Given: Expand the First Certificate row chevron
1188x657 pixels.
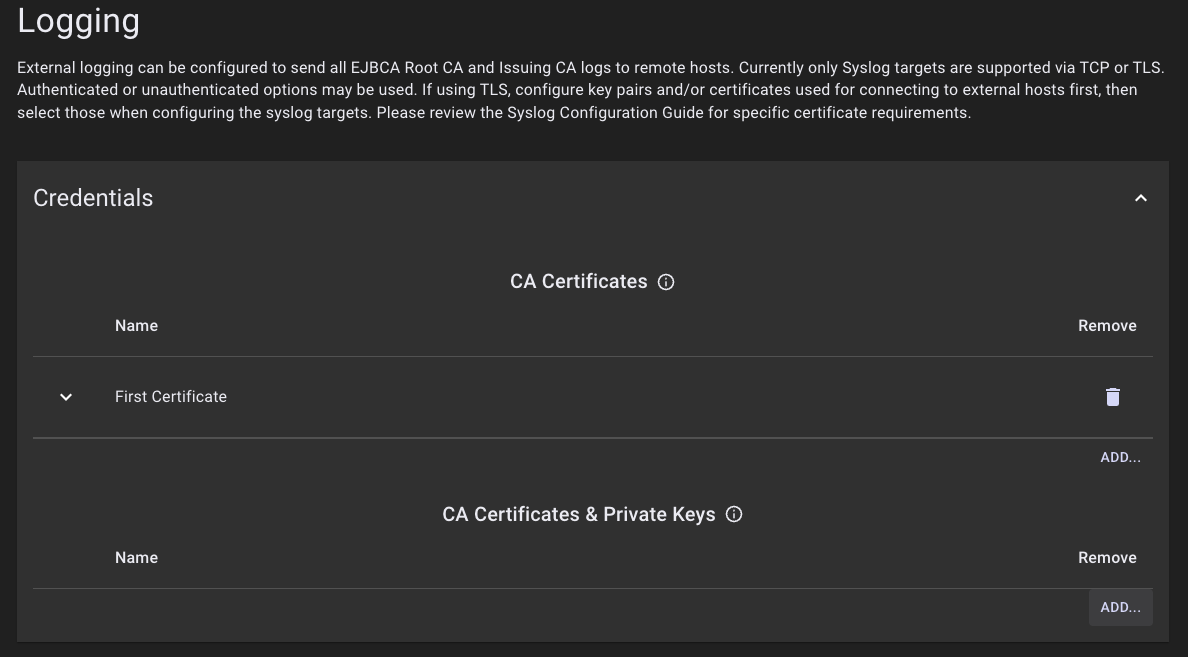Looking at the screenshot, I should [66, 397].
